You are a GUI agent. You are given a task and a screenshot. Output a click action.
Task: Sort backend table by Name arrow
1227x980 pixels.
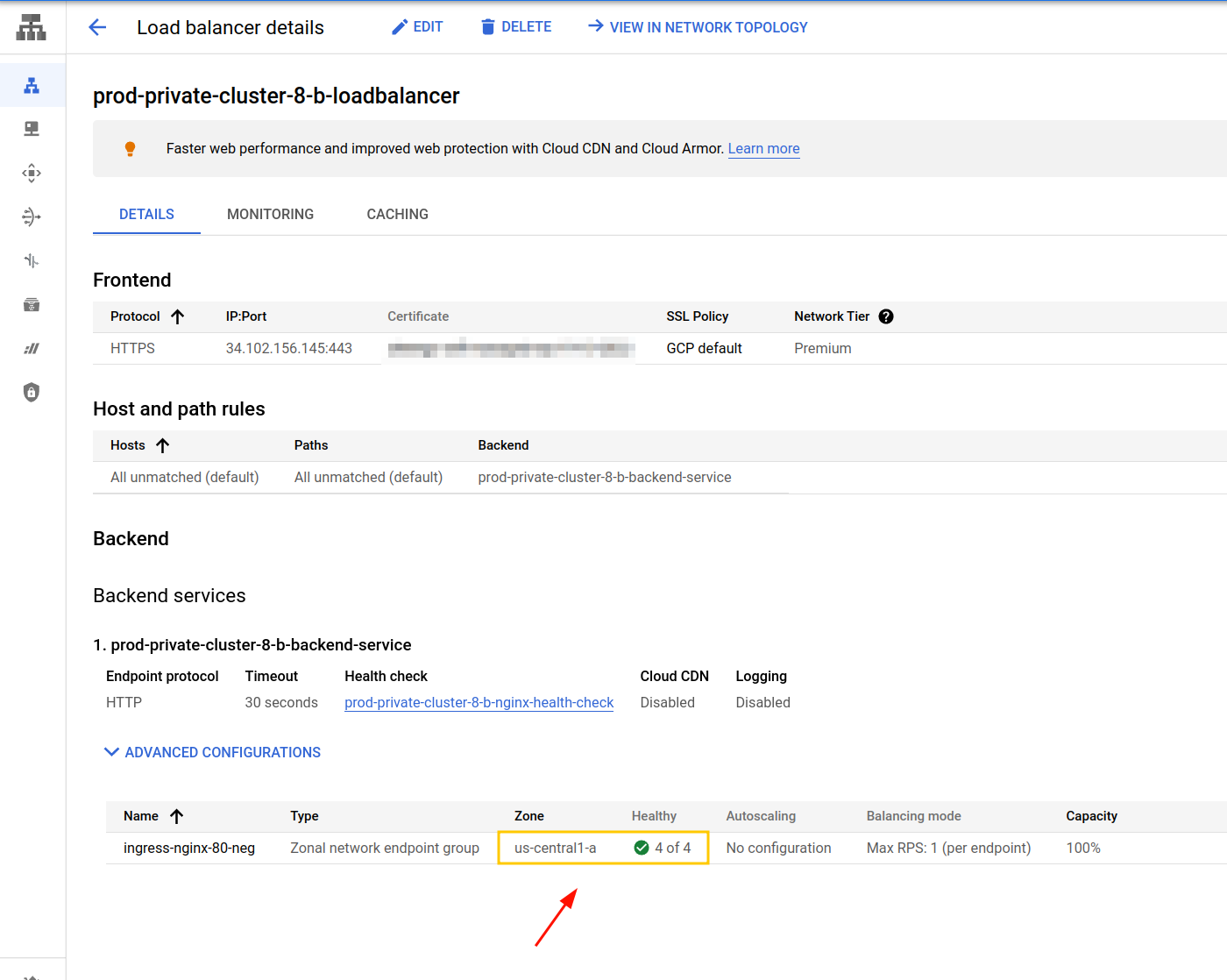177,816
